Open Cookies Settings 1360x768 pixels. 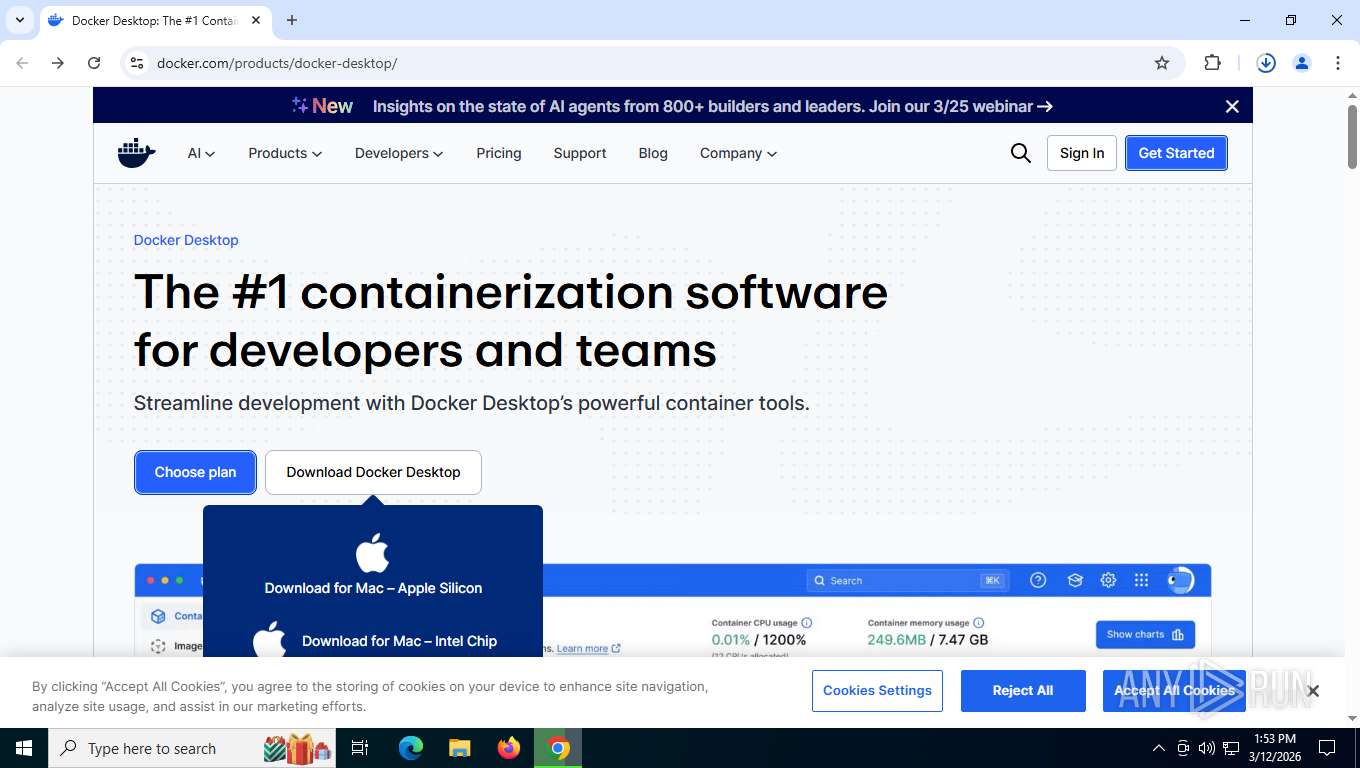(877, 691)
